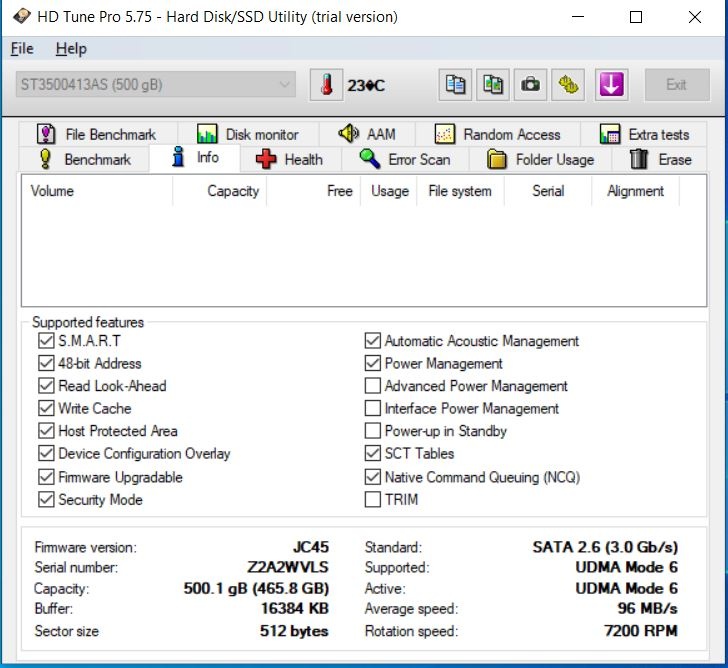Screen dimensions: 728x668
Task: Enable Interface Power Management checkbox
Action: [x=372, y=408]
